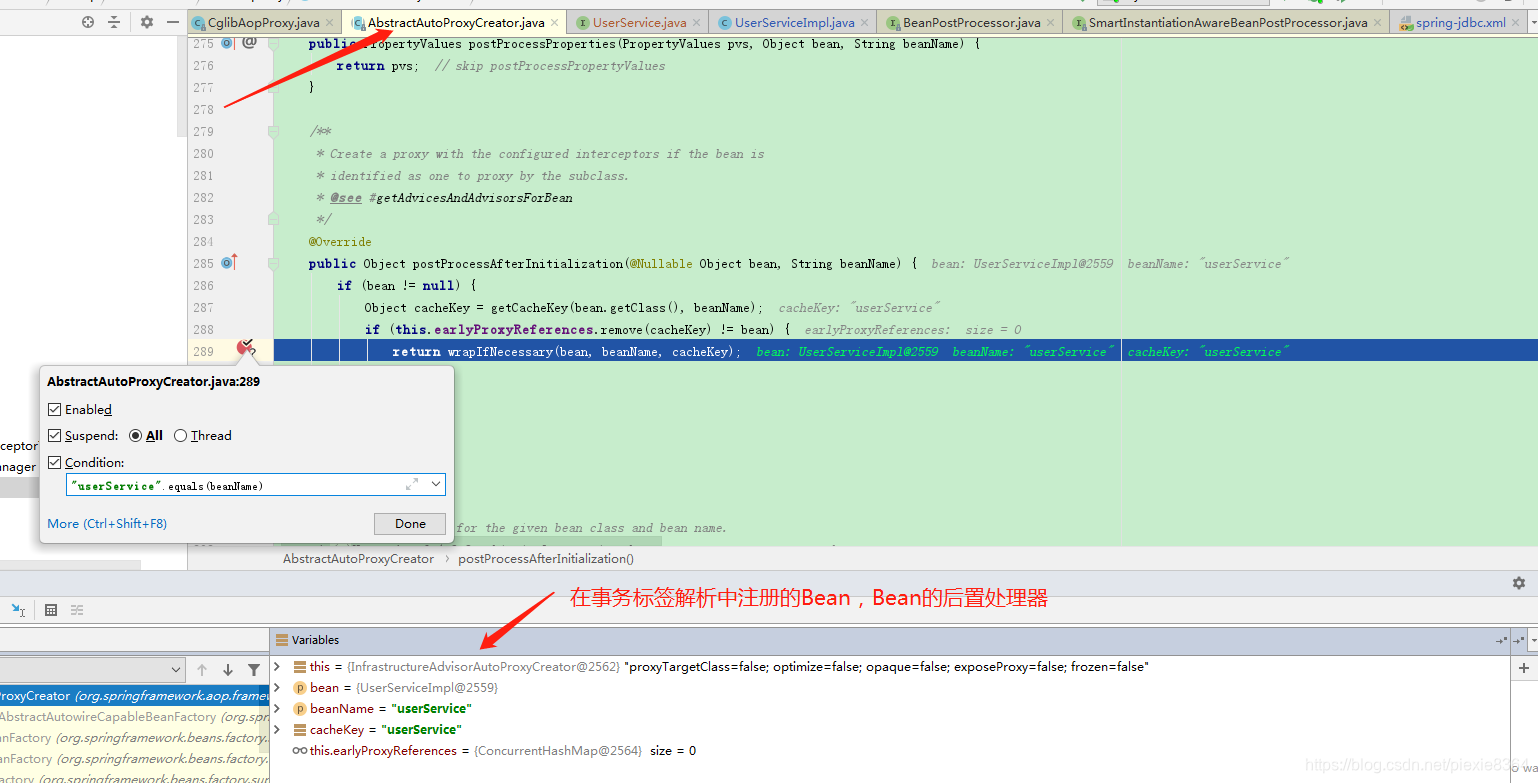Expand the 'beanName' variable node

tap(277, 708)
